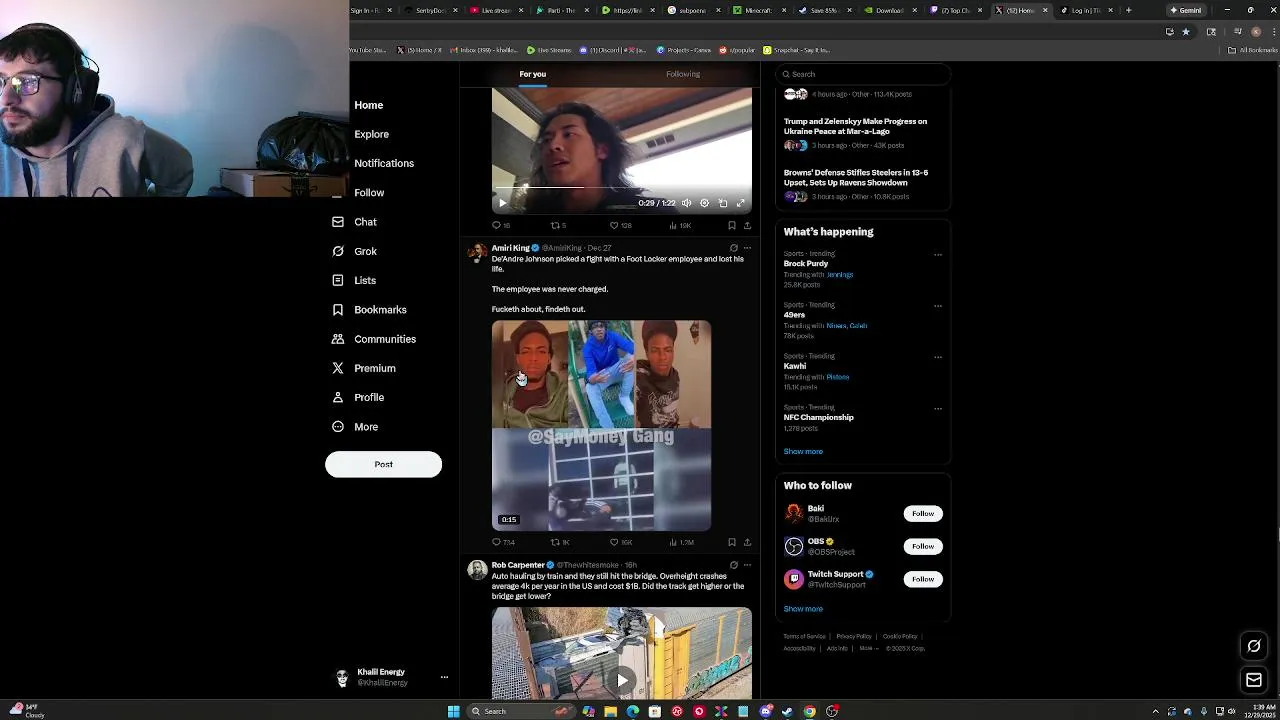Viewport: 1280px width, 720px height.
Task: Open Explore in the X sidebar
Action: 371,134
